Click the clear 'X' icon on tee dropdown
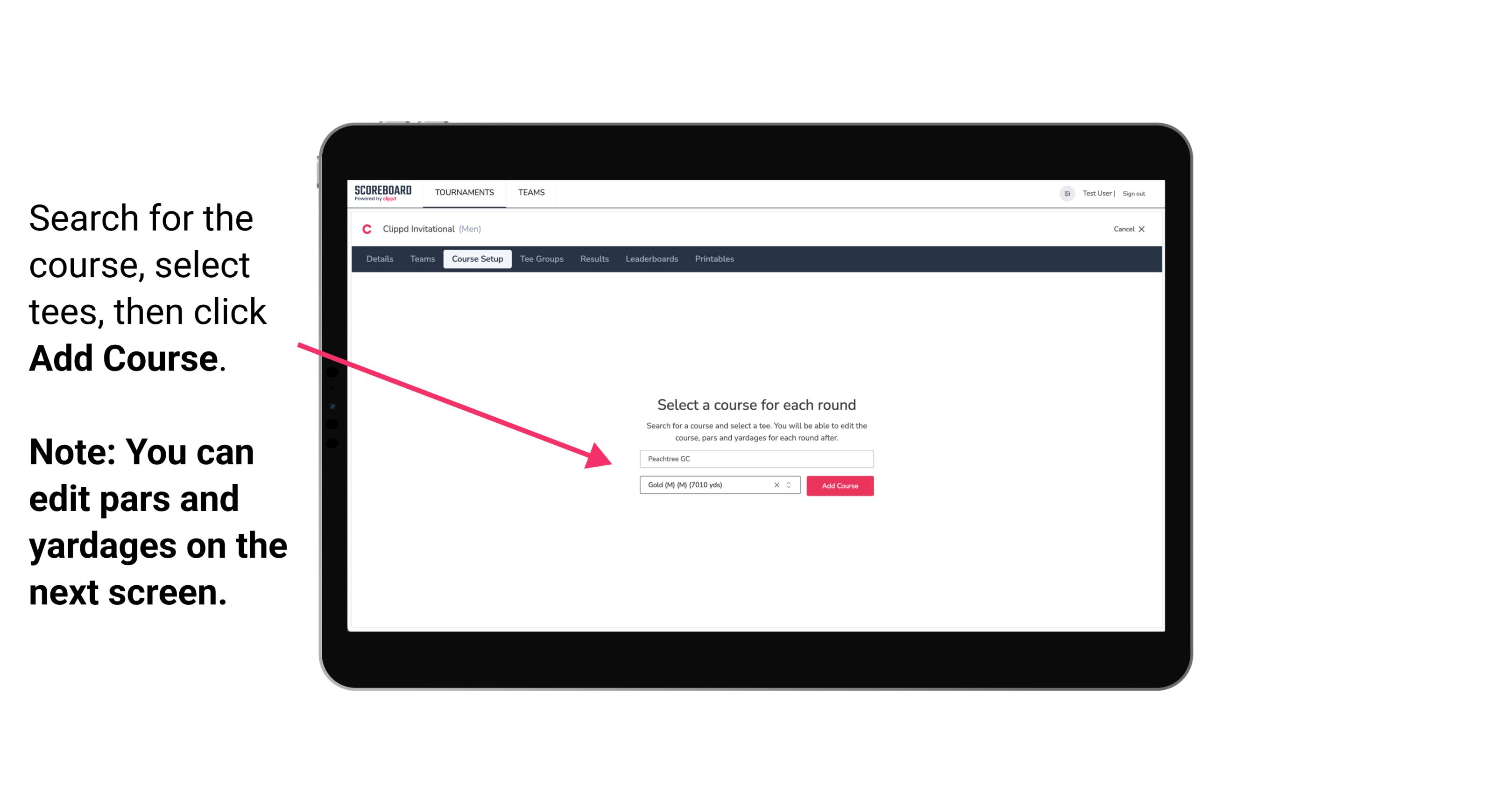The image size is (1510, 812). point(775,486)
